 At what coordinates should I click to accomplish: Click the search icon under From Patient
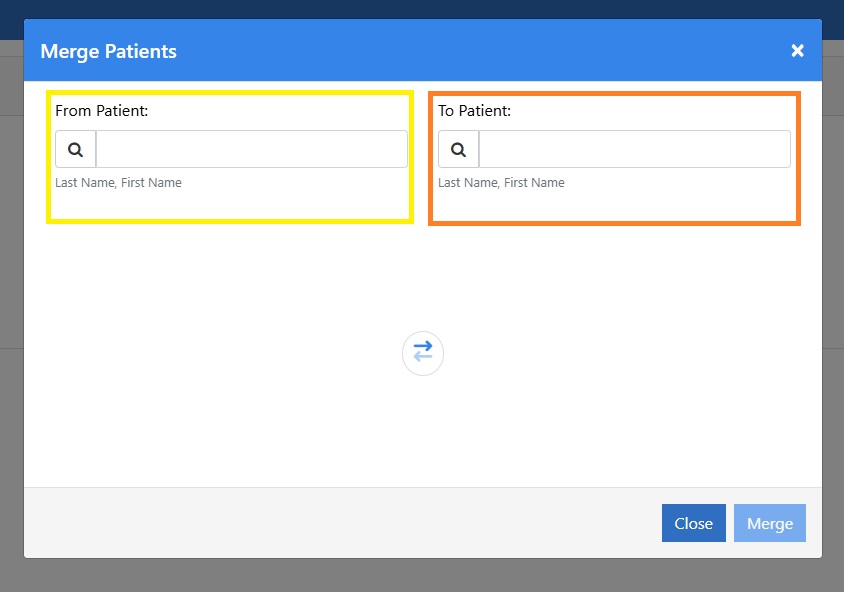[75, 149]
